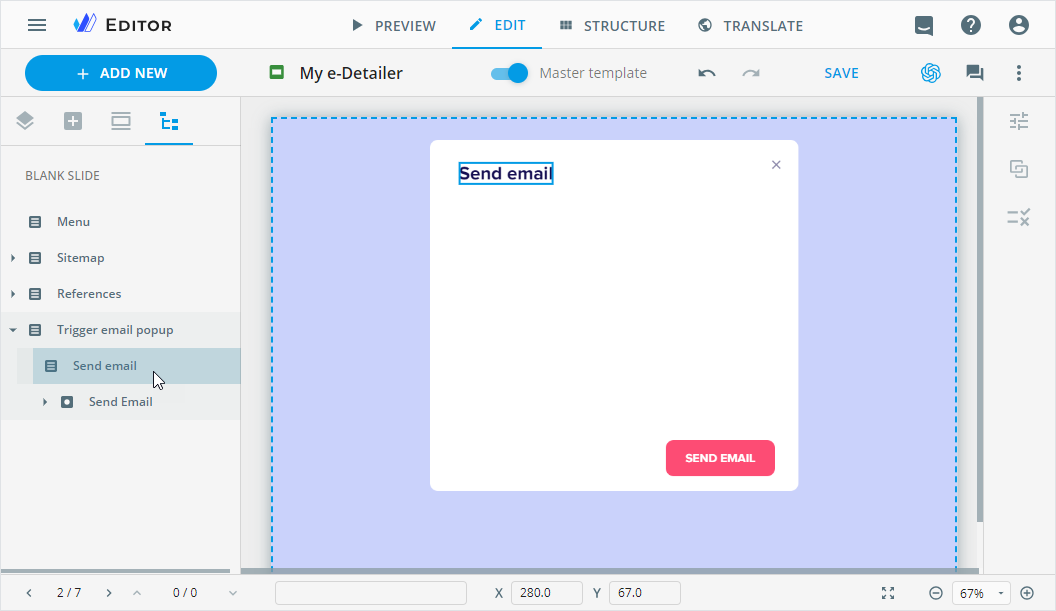Open the properties sliders panel on right
The image size is (1056, 611).
(1019, 122)
